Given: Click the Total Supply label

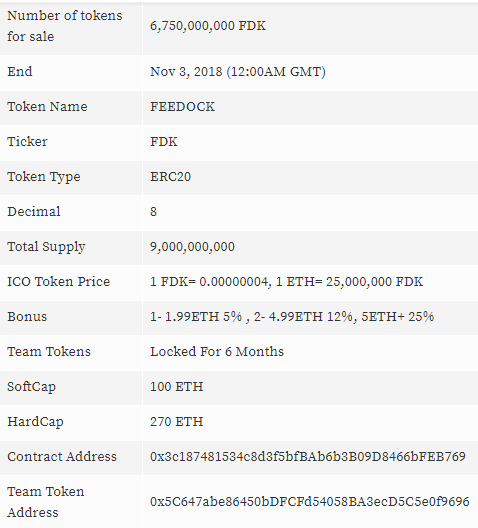Looking at the screenshot, I should tap(46, 247).
